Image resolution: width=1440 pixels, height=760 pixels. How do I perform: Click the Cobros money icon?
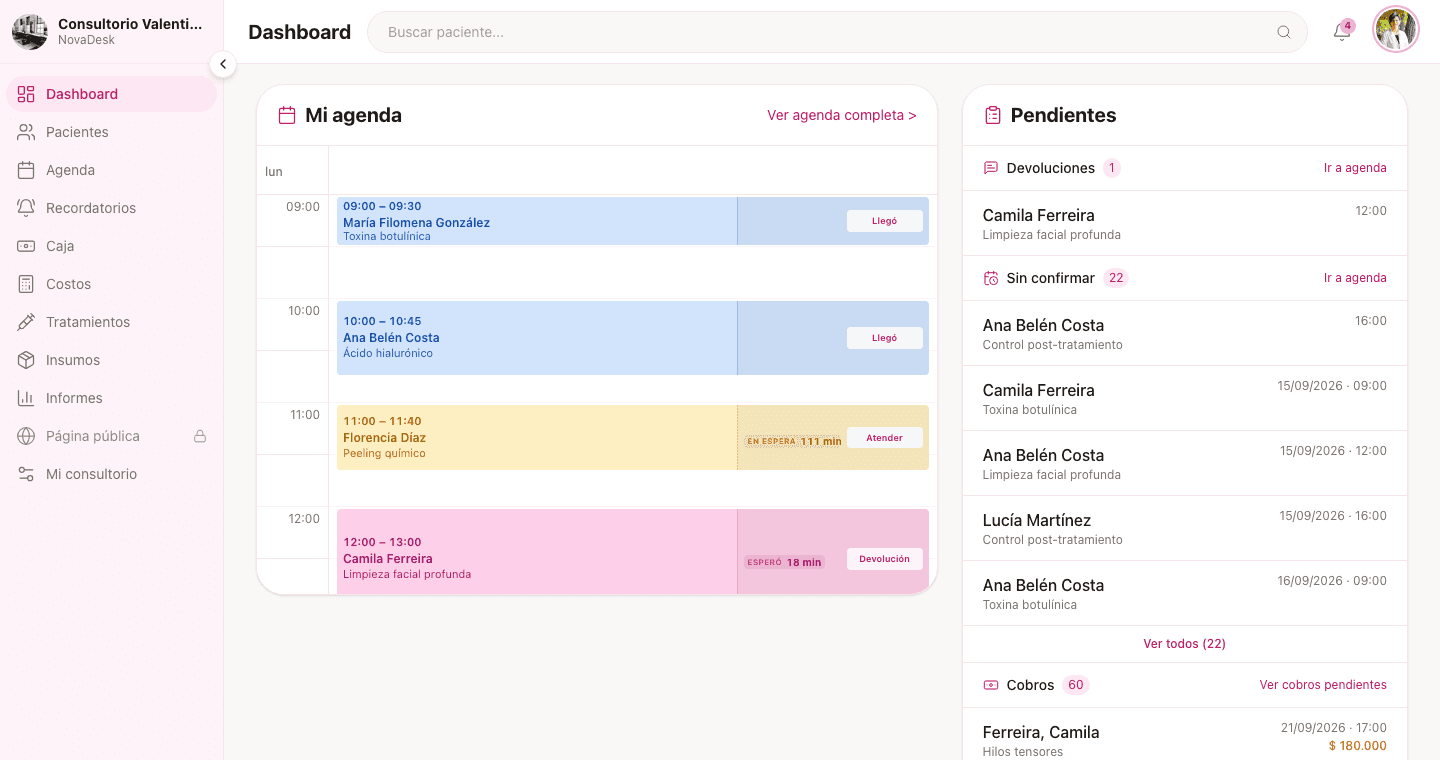991,685
